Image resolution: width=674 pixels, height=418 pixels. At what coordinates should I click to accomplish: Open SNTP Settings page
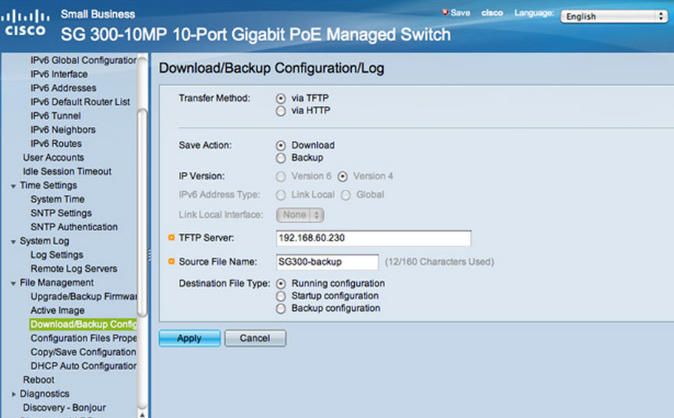pyautogui.click(x=61, y=213)
